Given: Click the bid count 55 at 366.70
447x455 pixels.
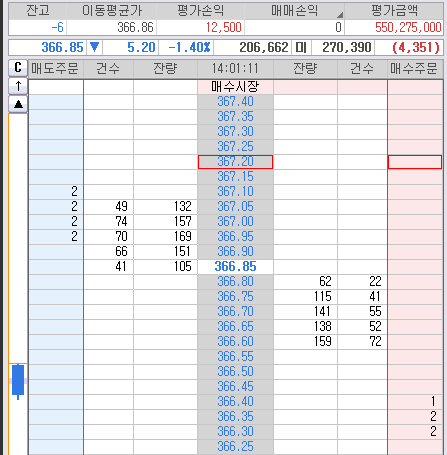Looking at the screenshot, I should point(362,311).
